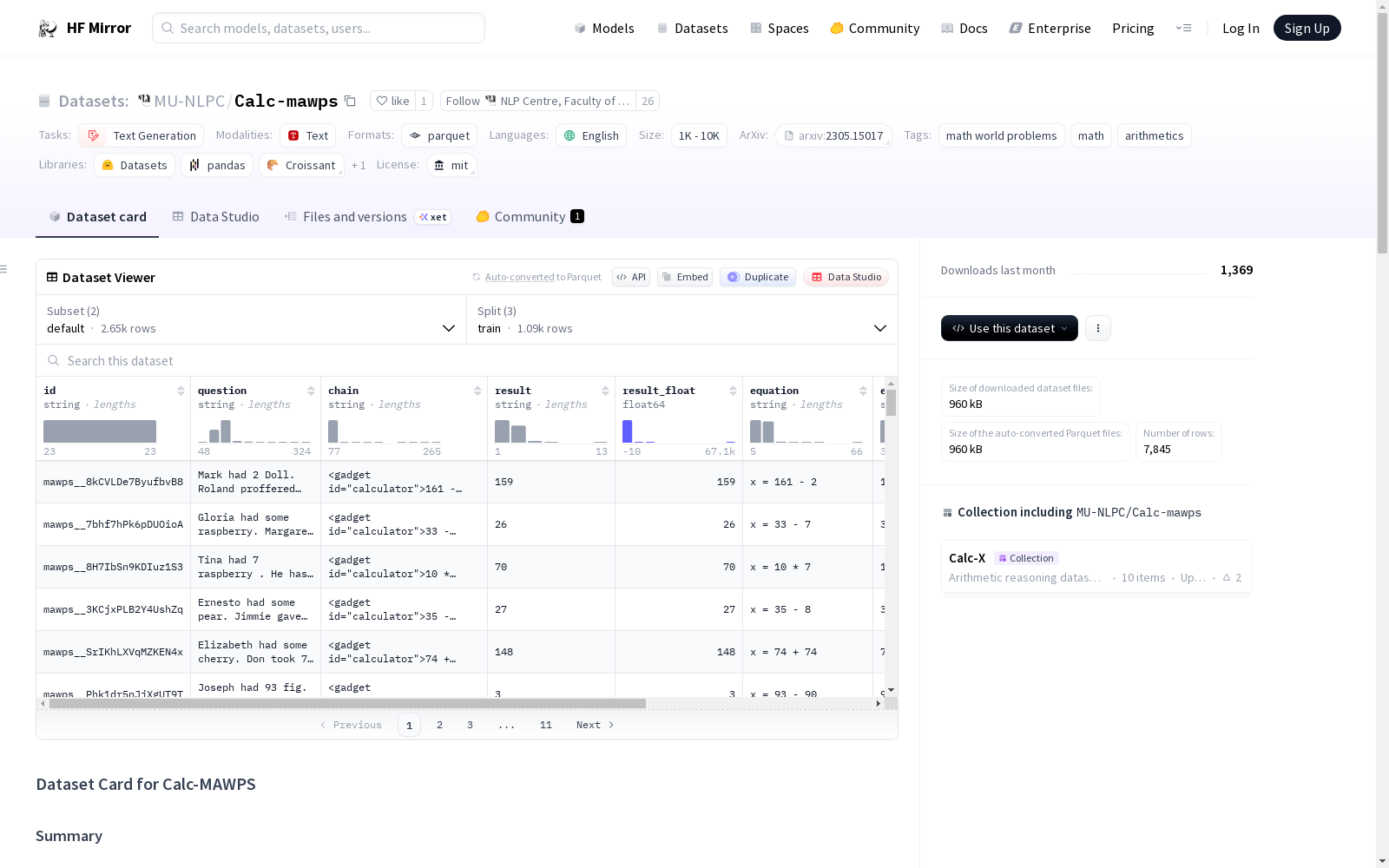Open Docs in the top navigation

click(x=964, y=28)
